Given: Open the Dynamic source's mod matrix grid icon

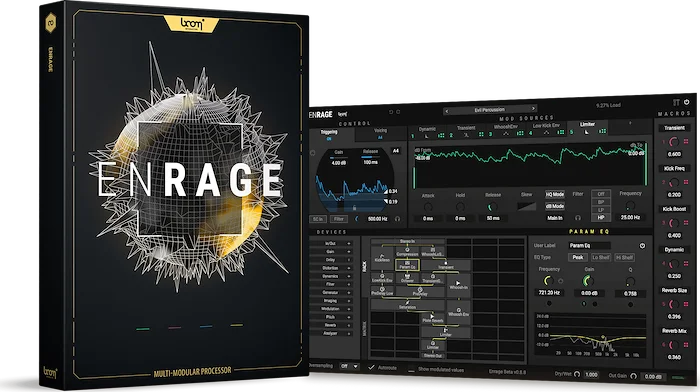Looking at the screenshot, I should tap(441, 135).
